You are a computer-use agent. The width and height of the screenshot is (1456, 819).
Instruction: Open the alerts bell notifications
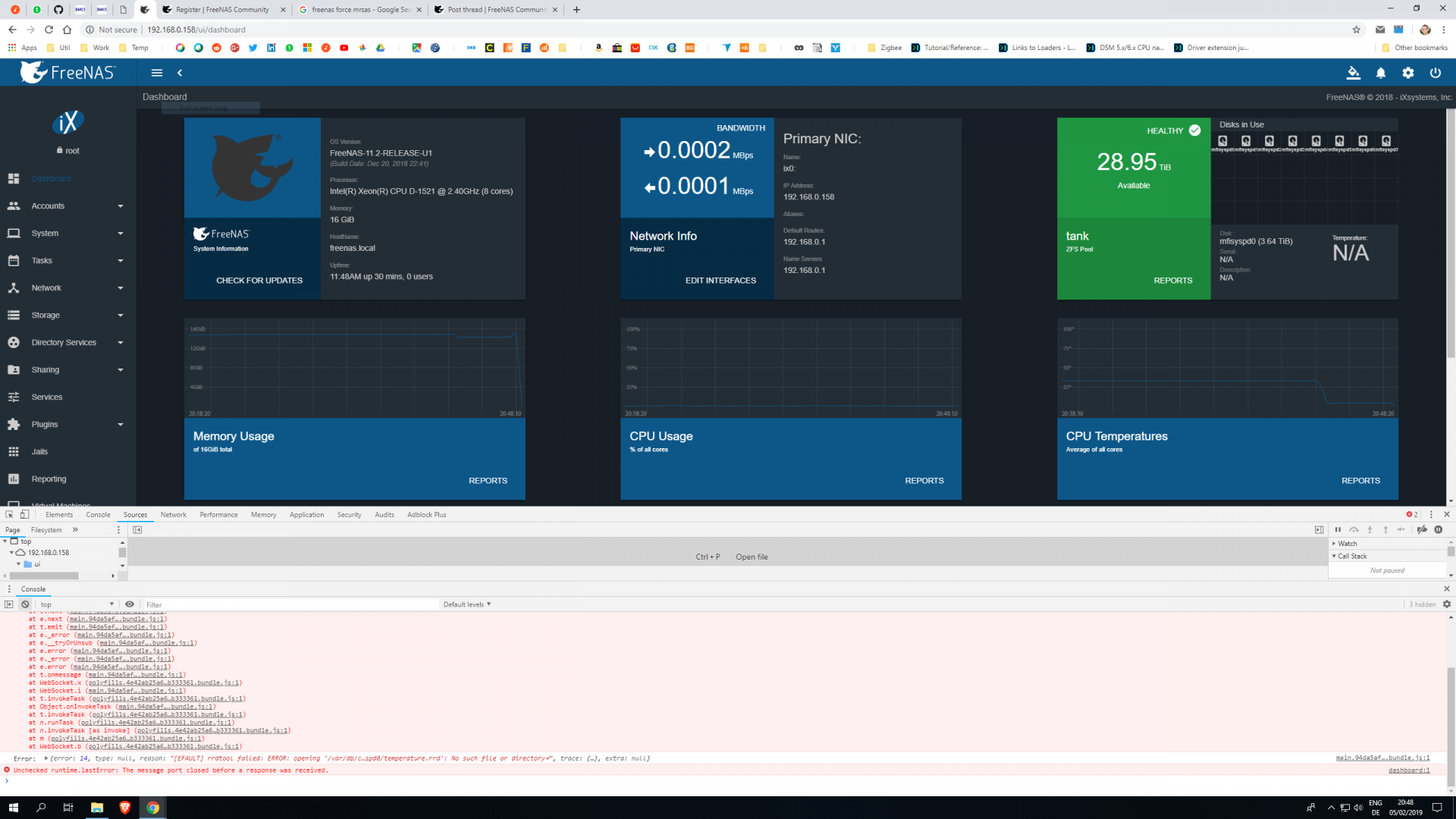(x=1381, y=73)
